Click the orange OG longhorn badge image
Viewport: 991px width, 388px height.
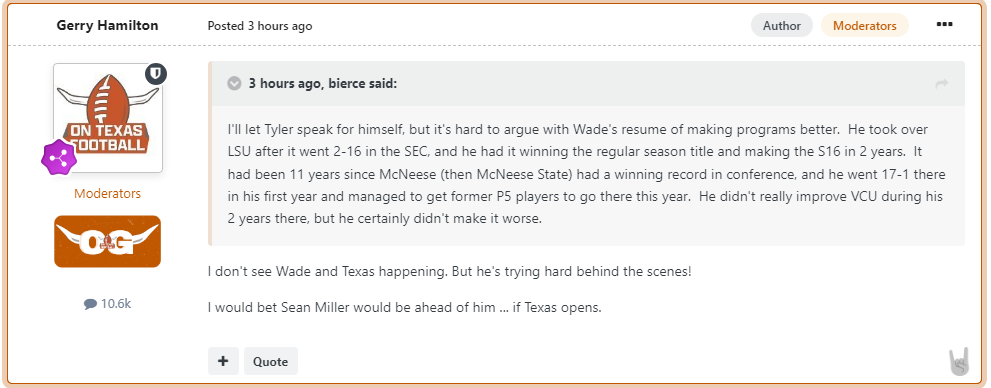click(107, 241)
